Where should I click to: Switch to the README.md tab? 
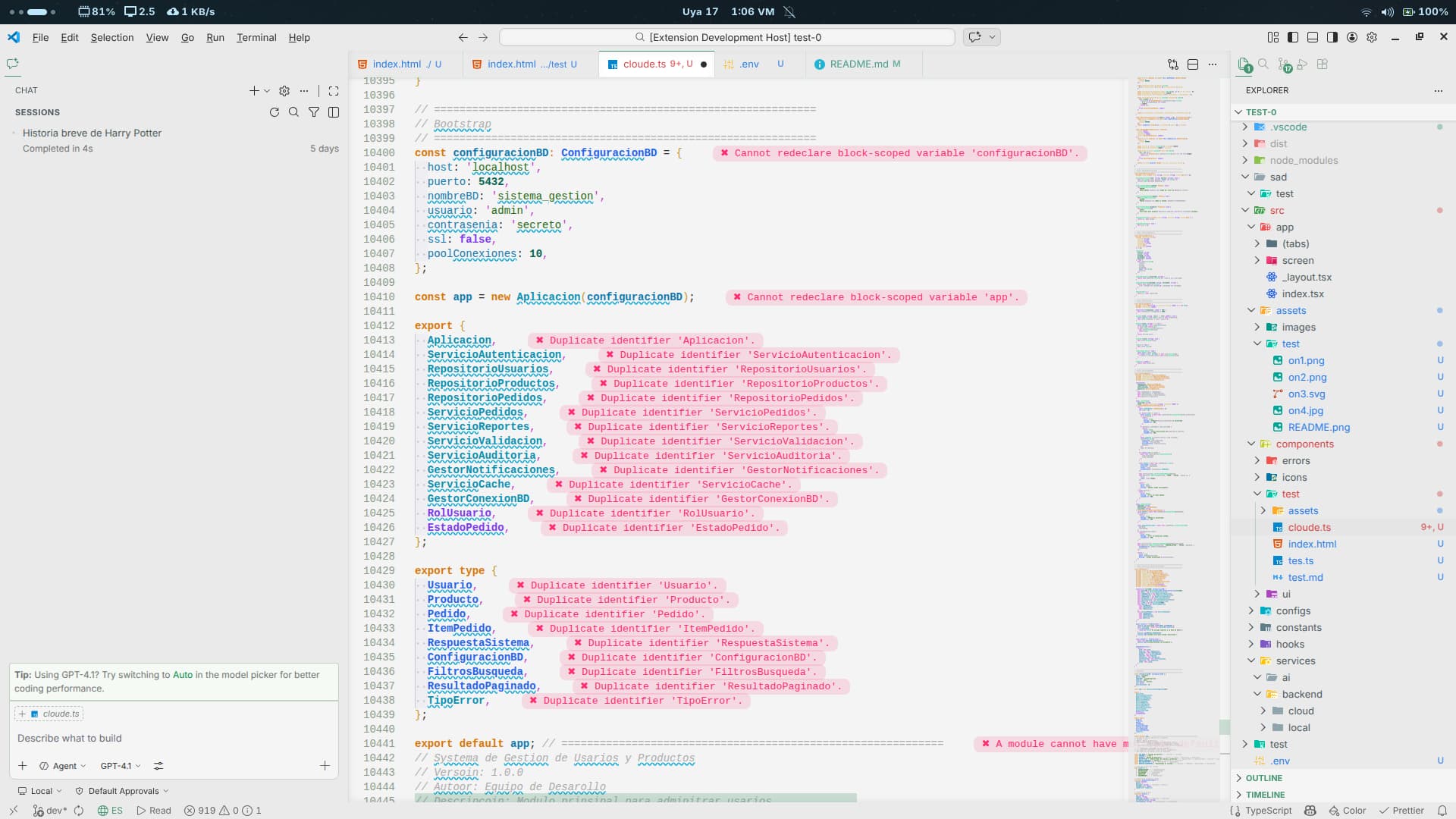tap(858, 64)
